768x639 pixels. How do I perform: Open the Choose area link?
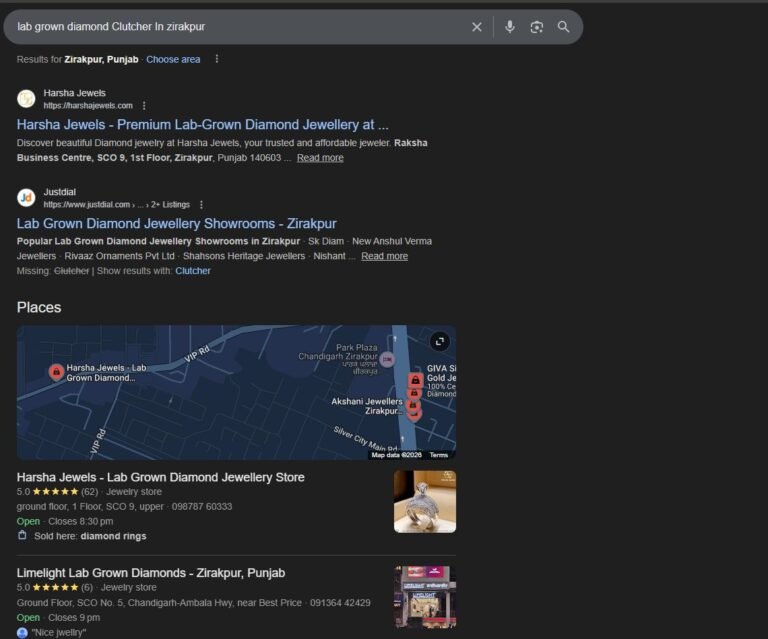173,59
